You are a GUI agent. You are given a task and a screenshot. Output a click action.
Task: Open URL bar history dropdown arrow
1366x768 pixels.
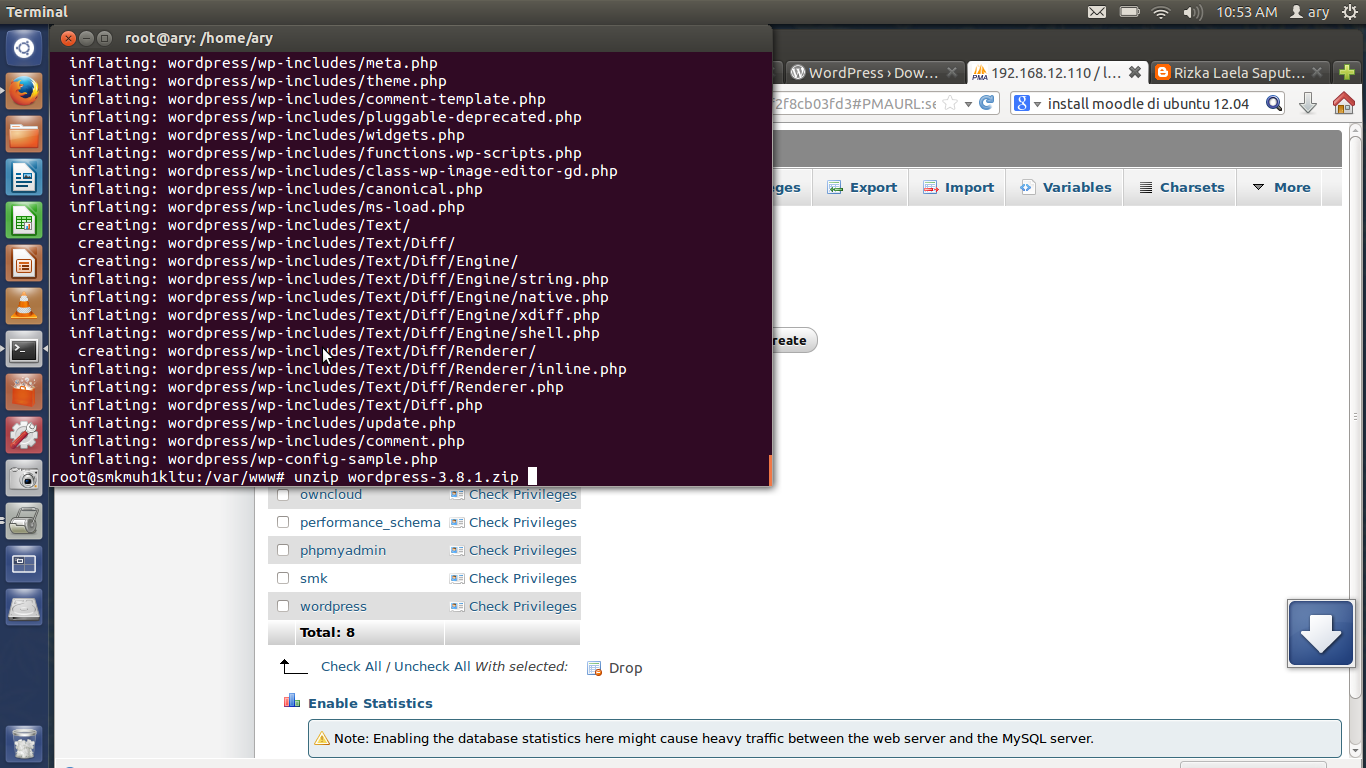coord(969,103)
